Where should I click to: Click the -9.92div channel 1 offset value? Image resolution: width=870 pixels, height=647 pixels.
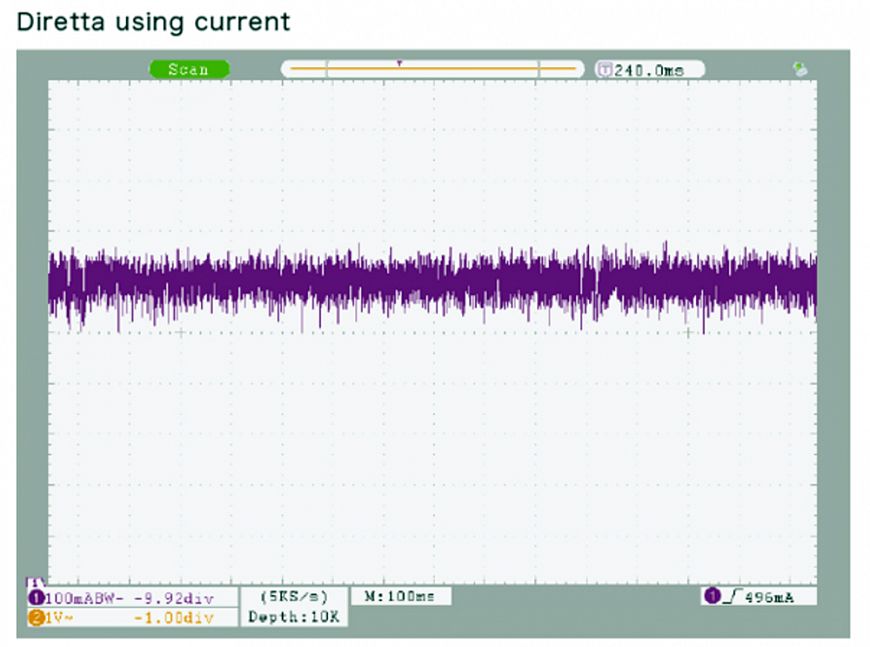point(173,598)
